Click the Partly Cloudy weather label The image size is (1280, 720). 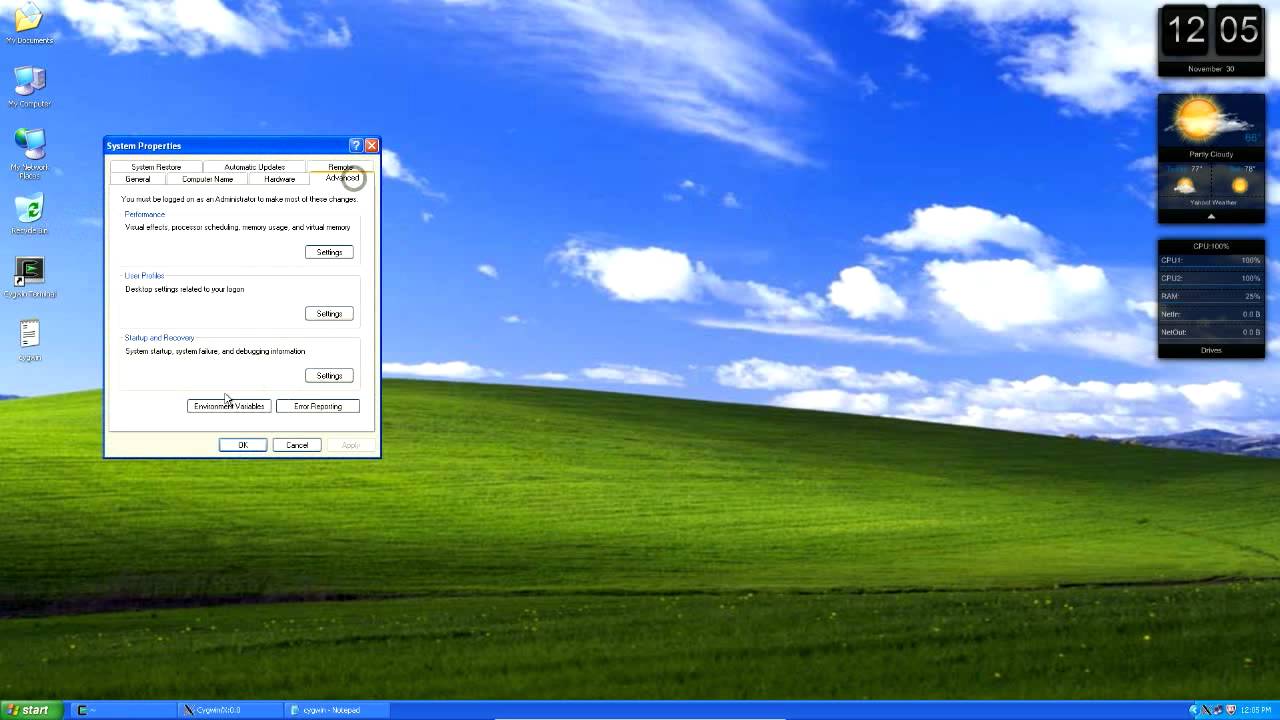pyautogui.click(x=1211, y=154)
